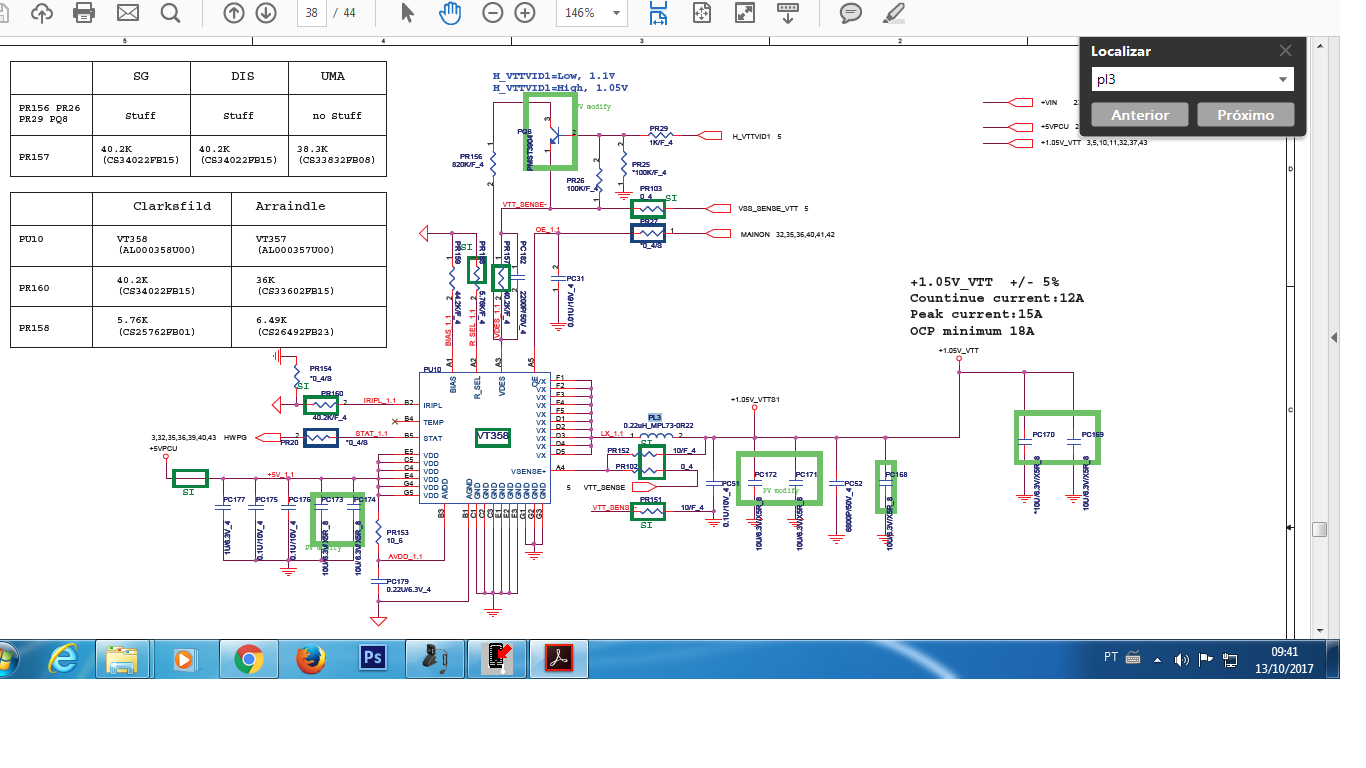
Task: Show hidden tray icons with the up arrow
Action: coord(1158,660)
